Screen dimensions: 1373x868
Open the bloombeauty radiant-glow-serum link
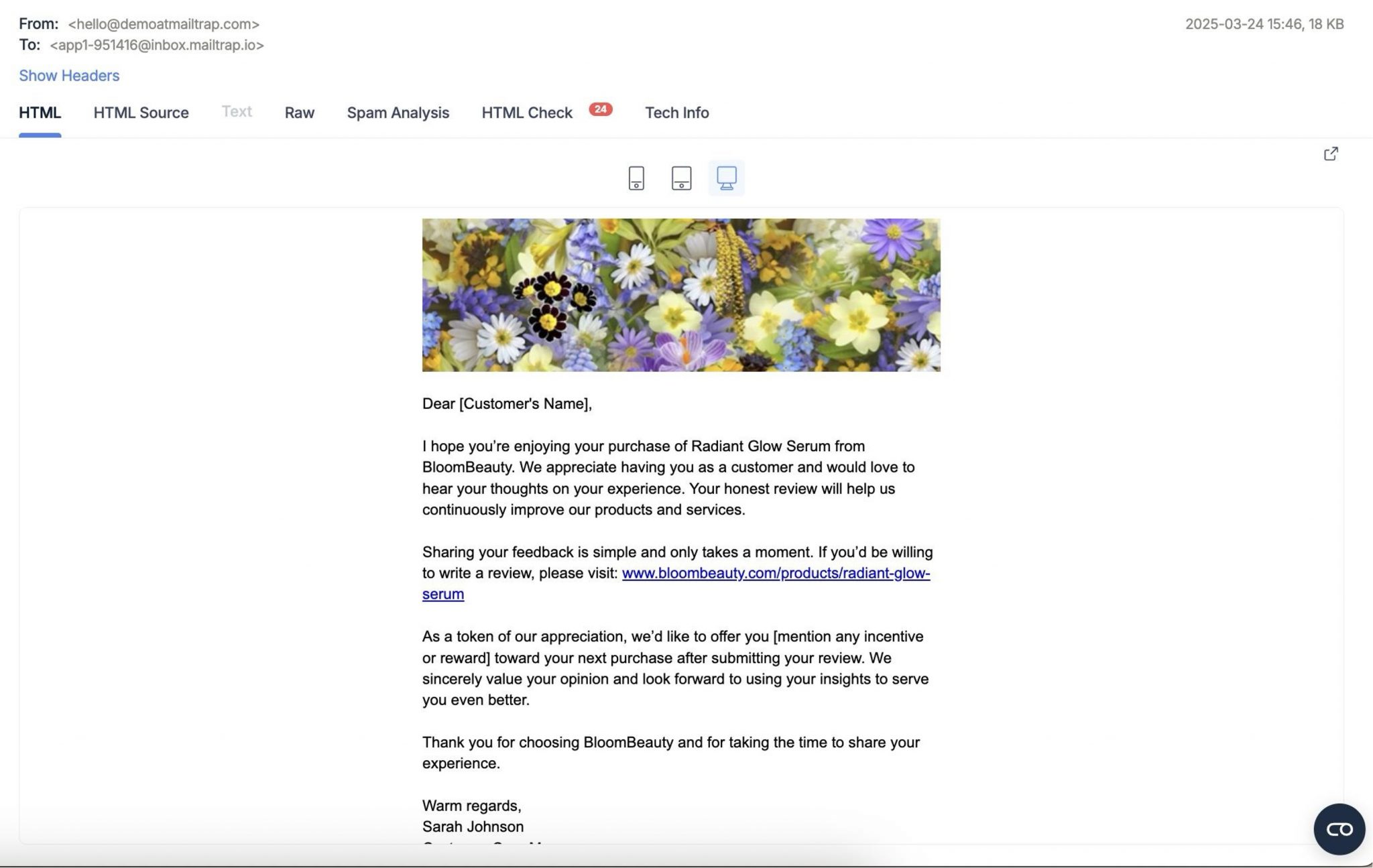(x=776, y=574)
